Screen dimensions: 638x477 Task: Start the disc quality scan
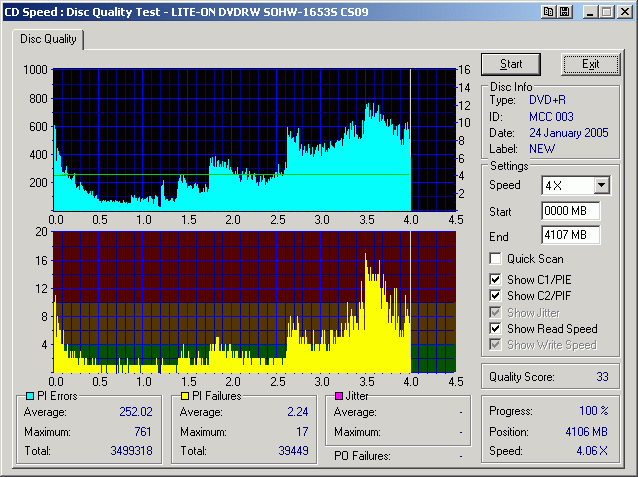(x=511, y=64)
